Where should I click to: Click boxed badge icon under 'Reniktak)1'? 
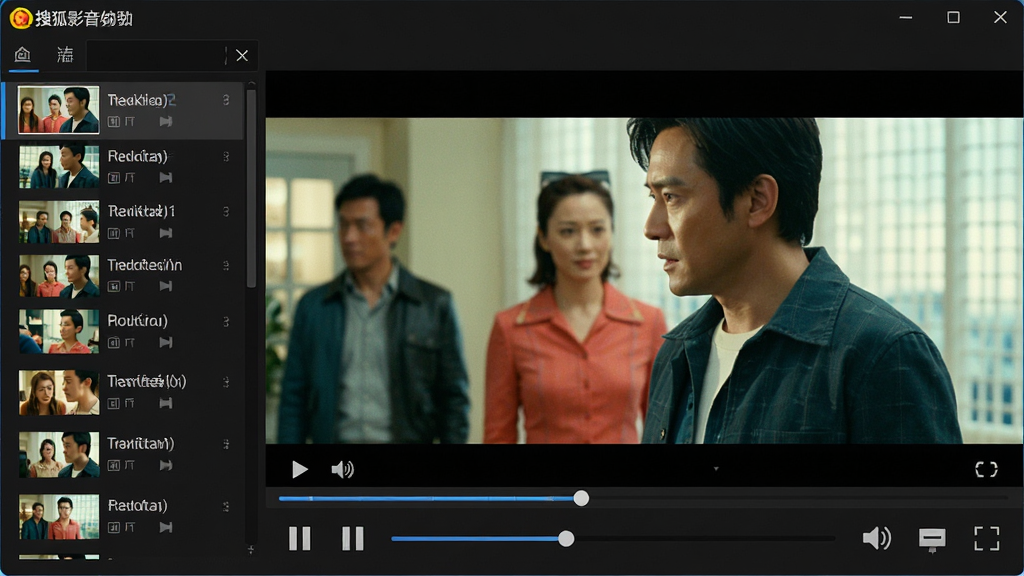click(114, 233)
